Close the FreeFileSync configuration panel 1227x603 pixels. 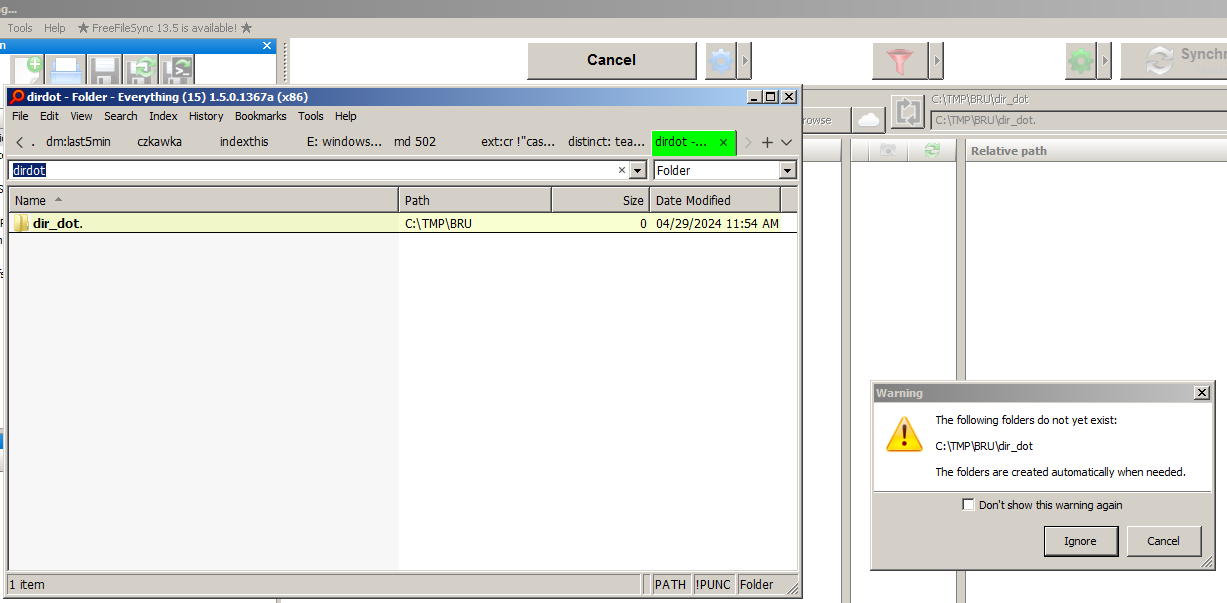click(267, 45)
